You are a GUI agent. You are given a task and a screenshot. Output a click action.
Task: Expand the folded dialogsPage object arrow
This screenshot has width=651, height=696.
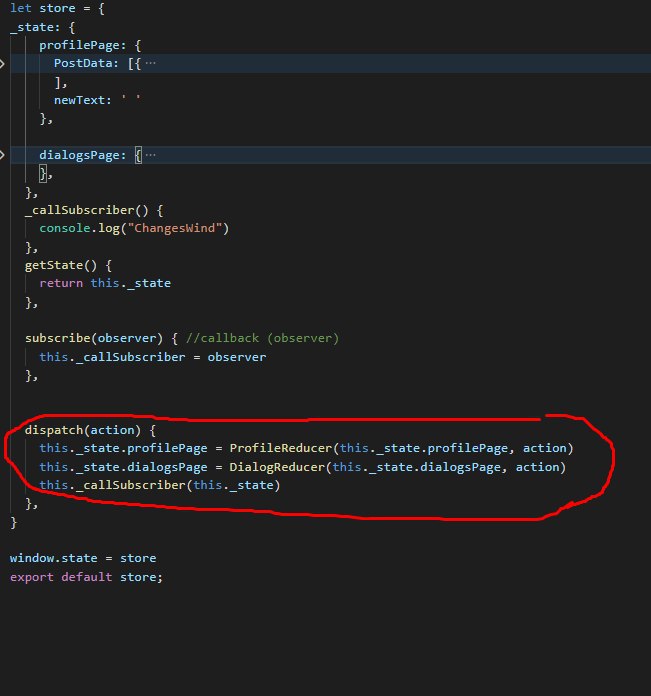point(2,155)
